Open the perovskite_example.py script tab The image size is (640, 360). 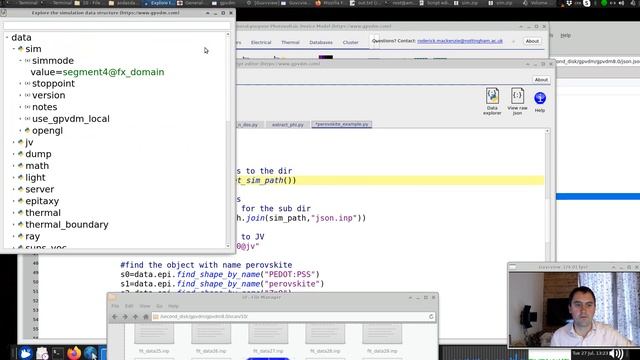tap(342, 124)
